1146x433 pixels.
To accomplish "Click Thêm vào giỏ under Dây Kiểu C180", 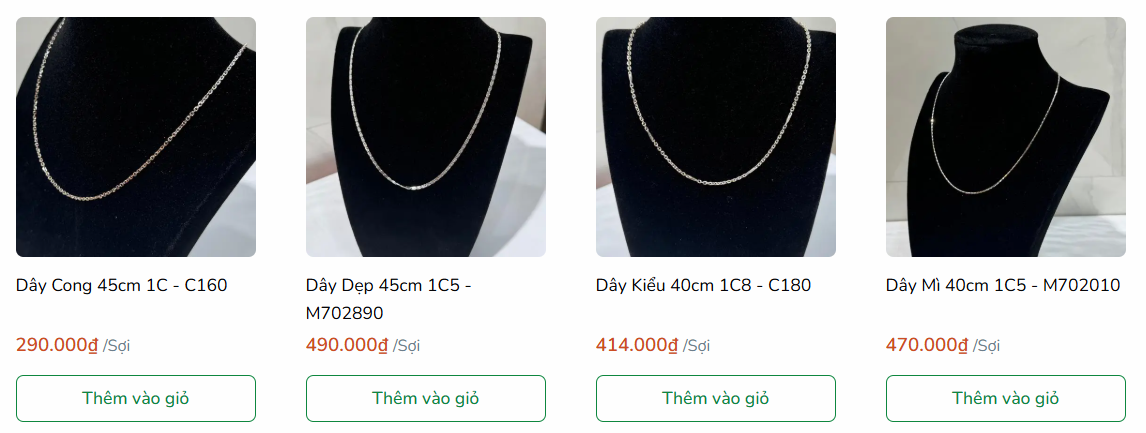I will coord(716,399).
